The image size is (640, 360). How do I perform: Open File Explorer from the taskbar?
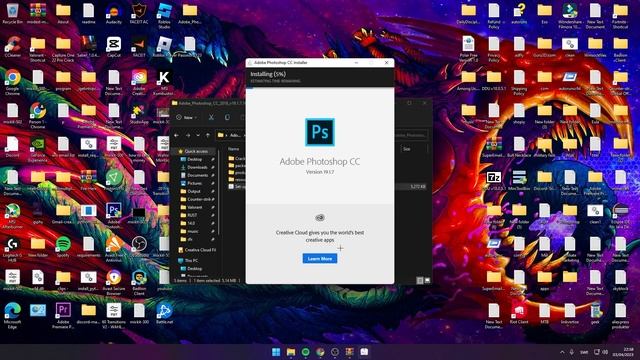[291, 352]
